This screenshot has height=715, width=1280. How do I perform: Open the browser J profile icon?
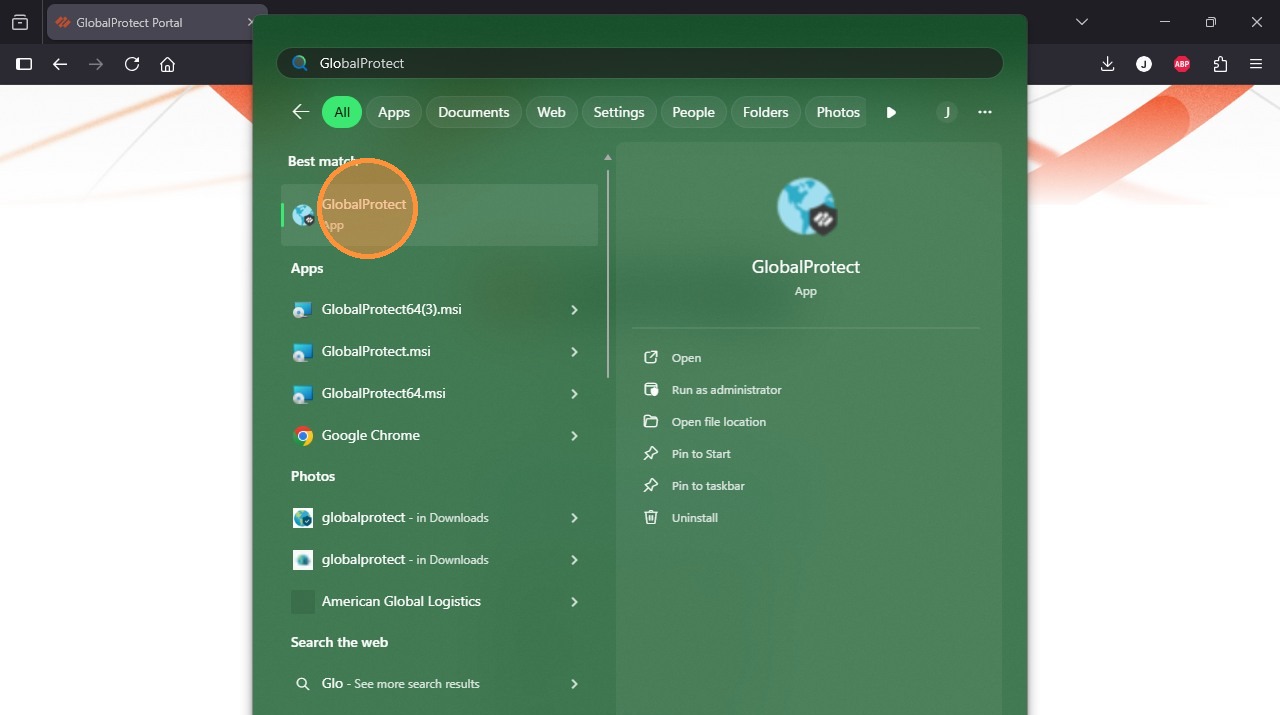(x=1144, y=64)
